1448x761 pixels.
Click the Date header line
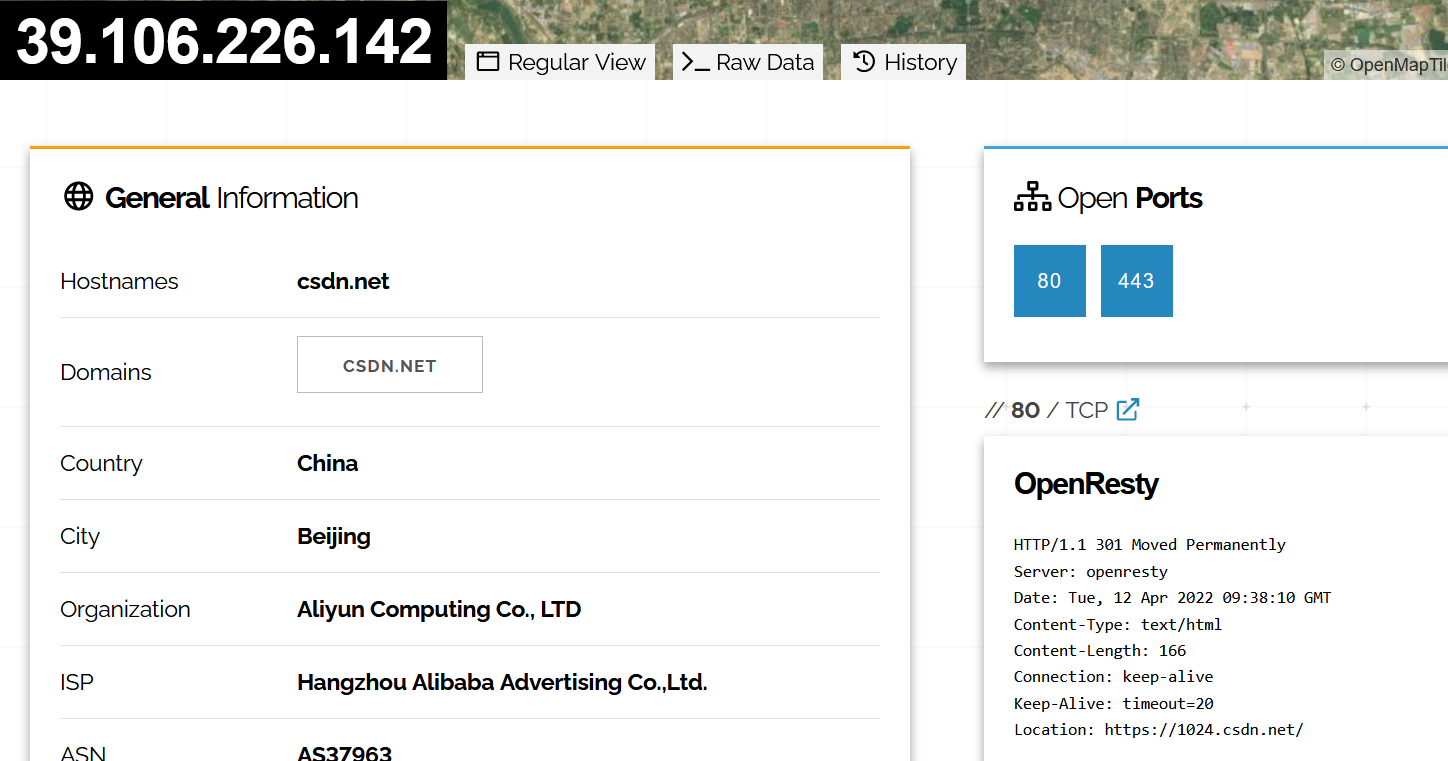coord(1172,598)
